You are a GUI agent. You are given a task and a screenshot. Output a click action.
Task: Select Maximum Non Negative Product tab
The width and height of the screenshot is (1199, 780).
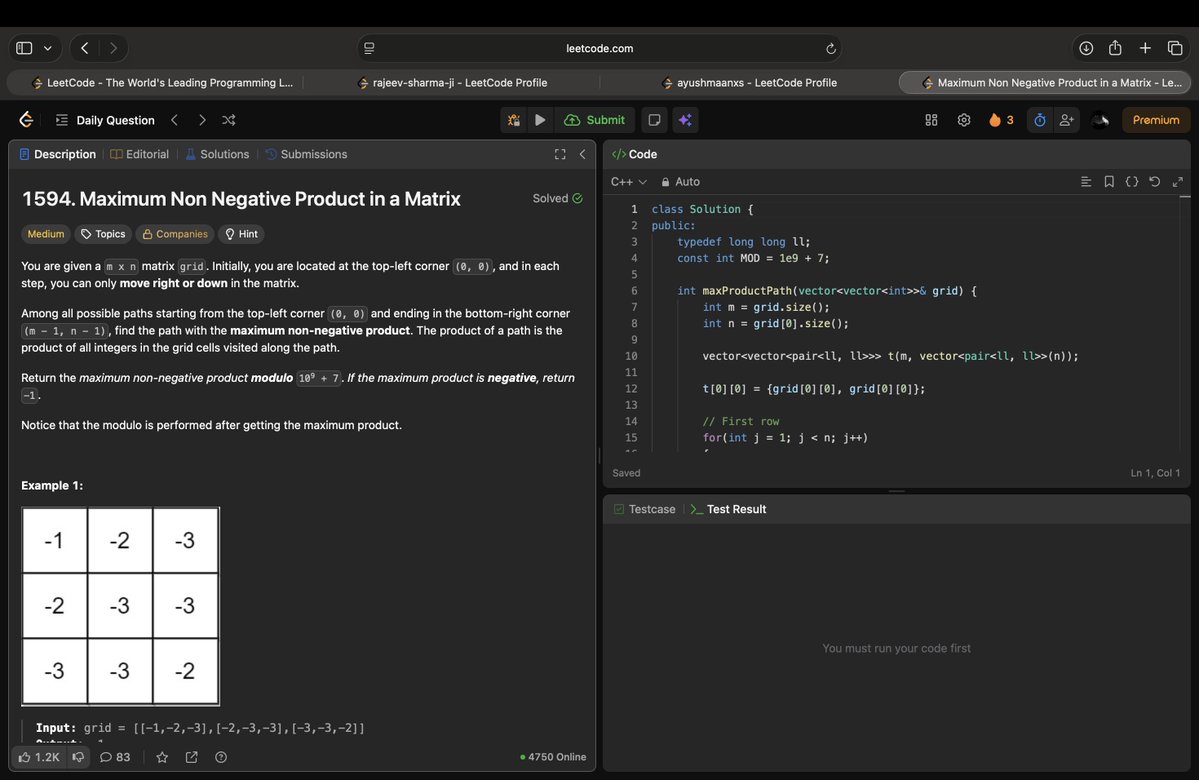pos(1045,83)
